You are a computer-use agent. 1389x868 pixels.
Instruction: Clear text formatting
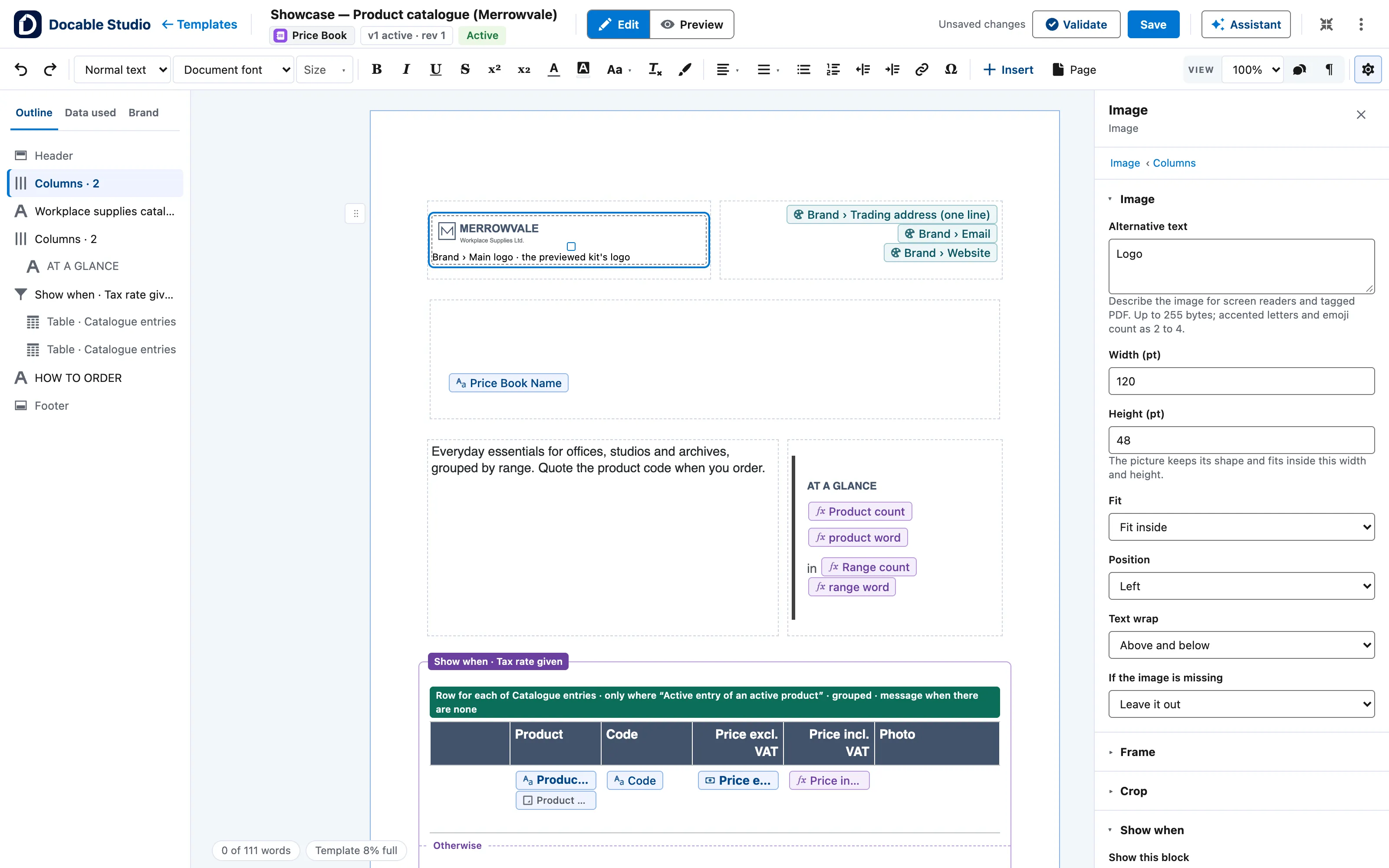coord(655,69)
